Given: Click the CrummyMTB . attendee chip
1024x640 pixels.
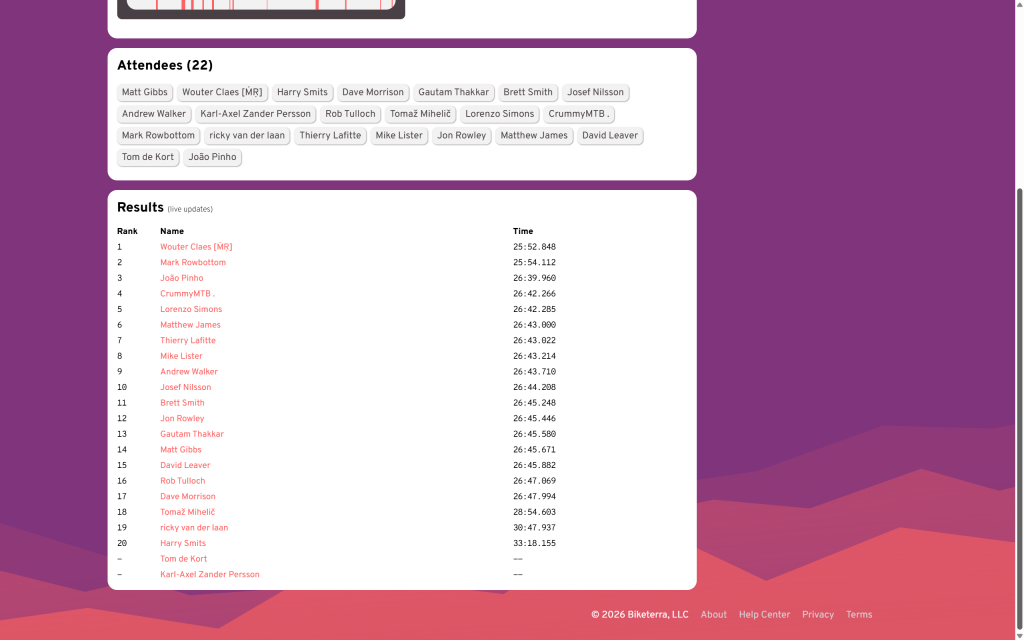Looking at the screenshot, I should [x=579, y=114].
